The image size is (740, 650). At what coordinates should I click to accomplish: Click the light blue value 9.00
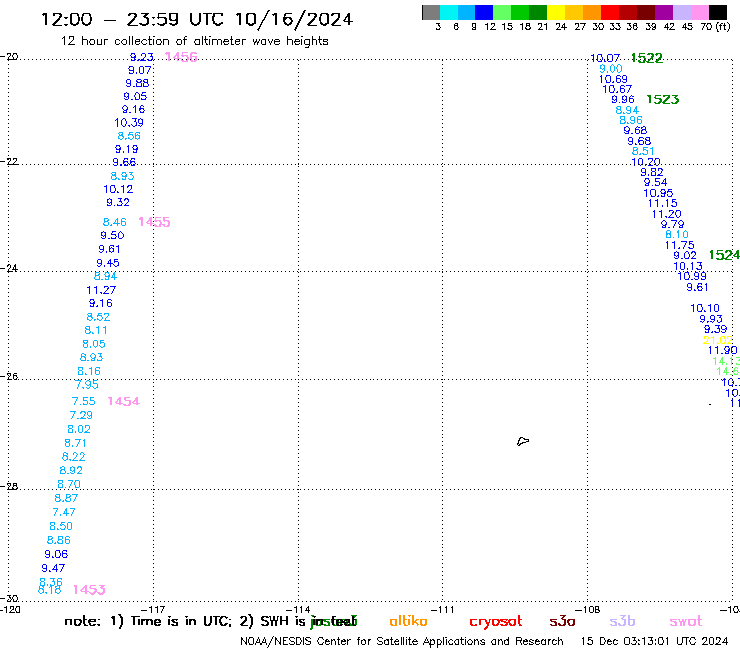pos(611,68)
